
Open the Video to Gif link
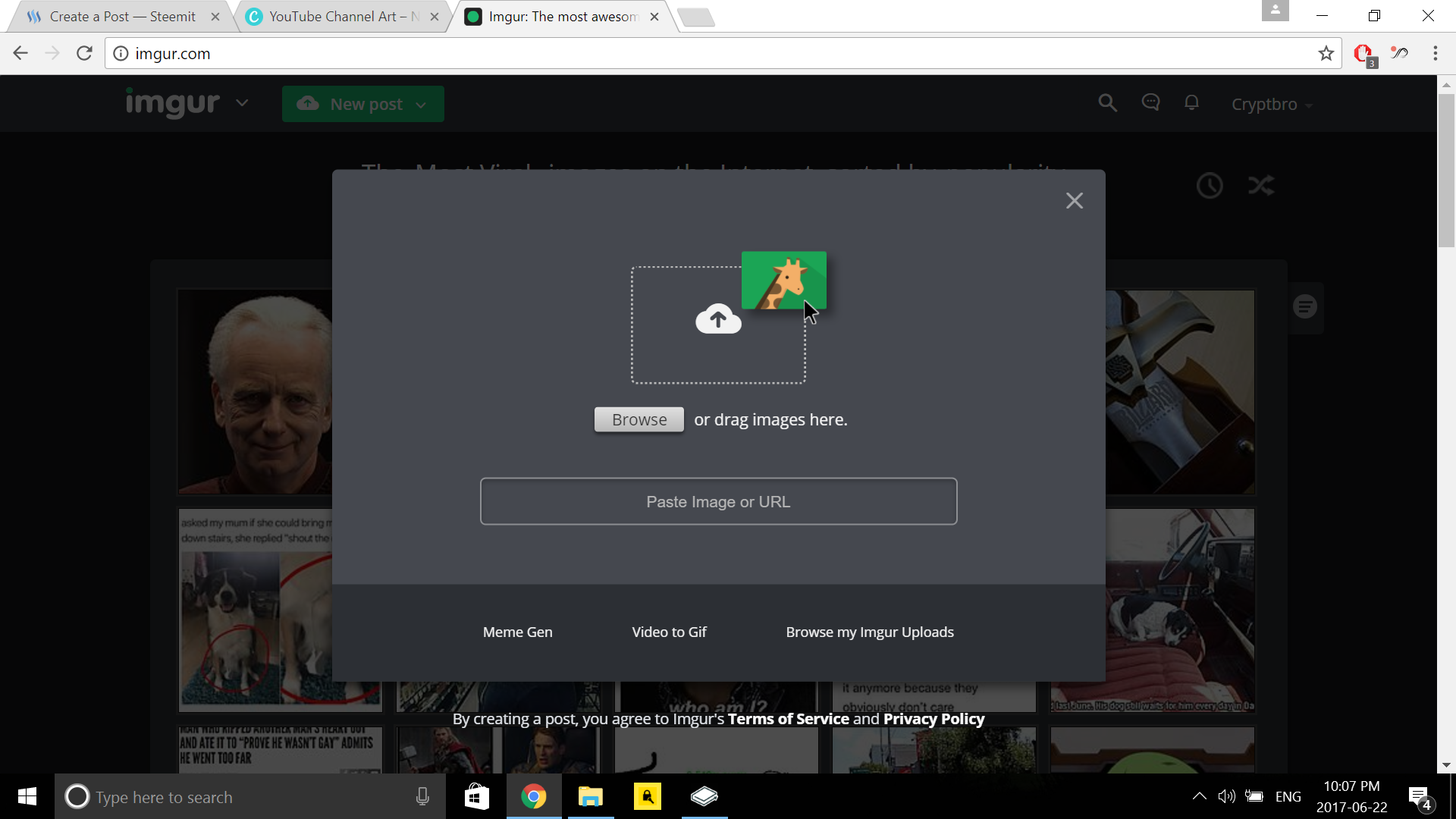pos(669,632)
